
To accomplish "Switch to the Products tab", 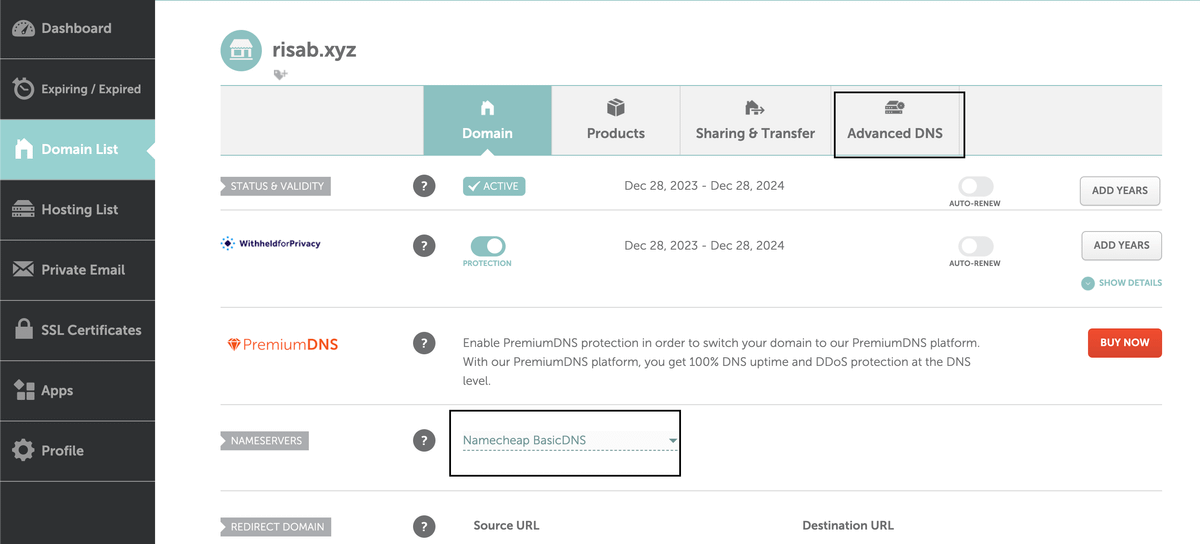I will [616, 120].
